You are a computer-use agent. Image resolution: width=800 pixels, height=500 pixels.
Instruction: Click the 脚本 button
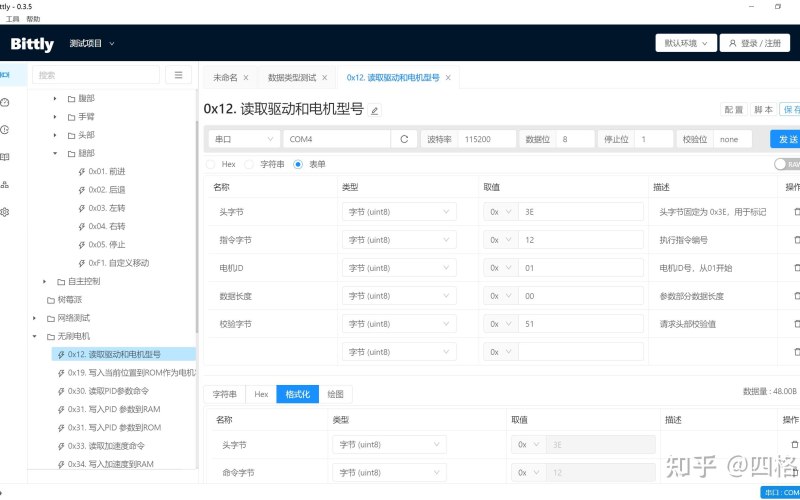pyautogui.click(x=763, y=110)
